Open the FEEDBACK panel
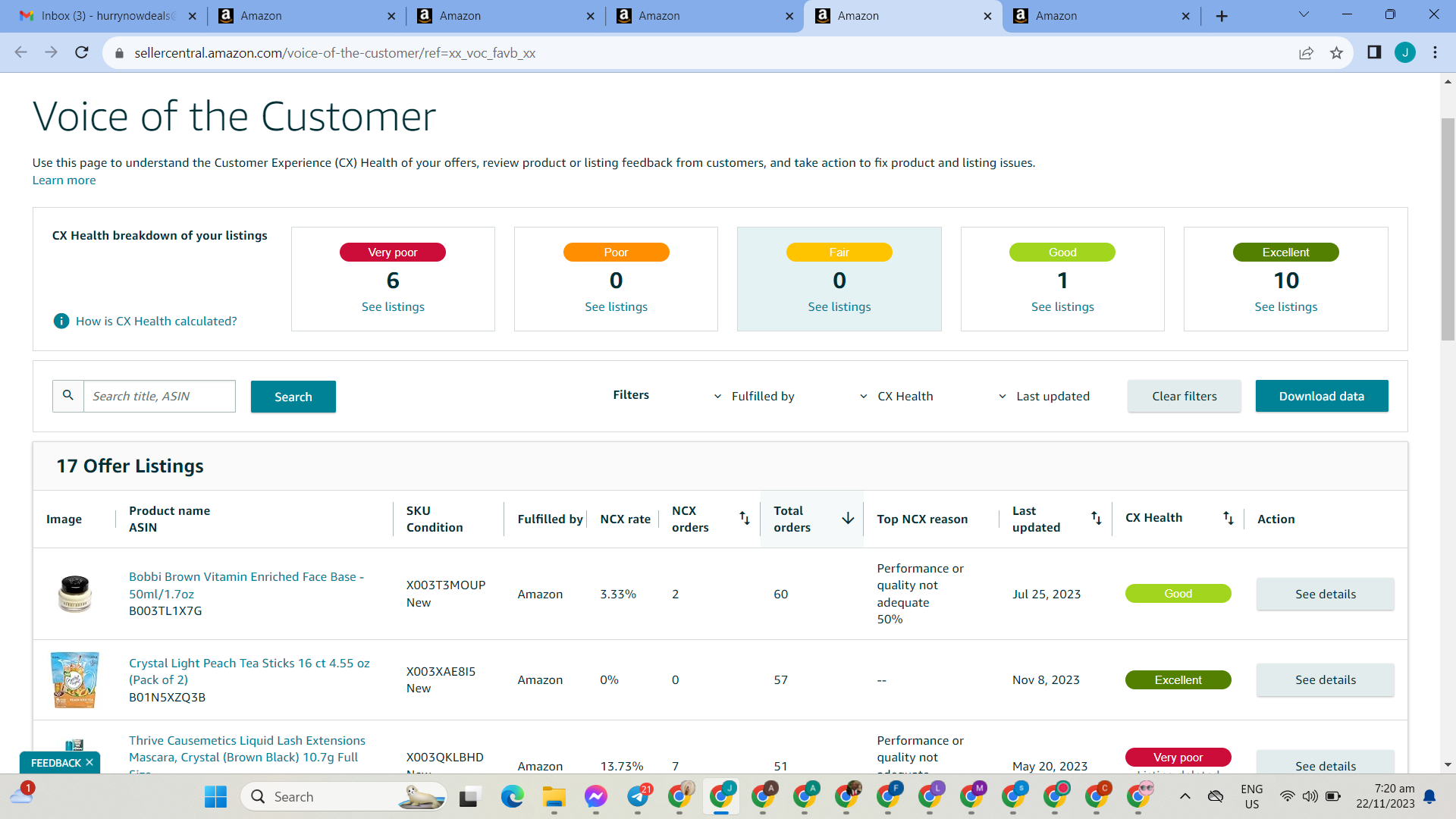Image resolution: width=1456 pixels, height=819 pixels. [55, 762]
